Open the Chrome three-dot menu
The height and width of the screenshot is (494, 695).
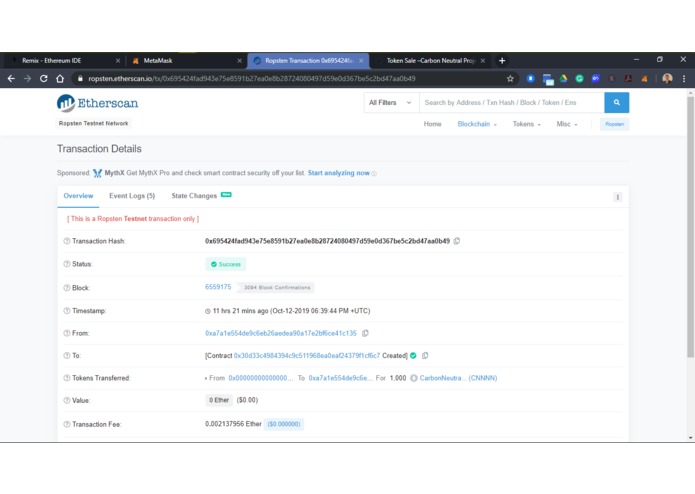coord(684,78)
